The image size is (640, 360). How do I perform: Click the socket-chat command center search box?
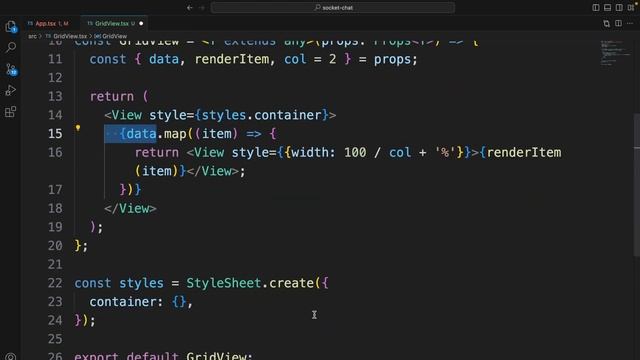pyautogui.click(x=333, y=7)
